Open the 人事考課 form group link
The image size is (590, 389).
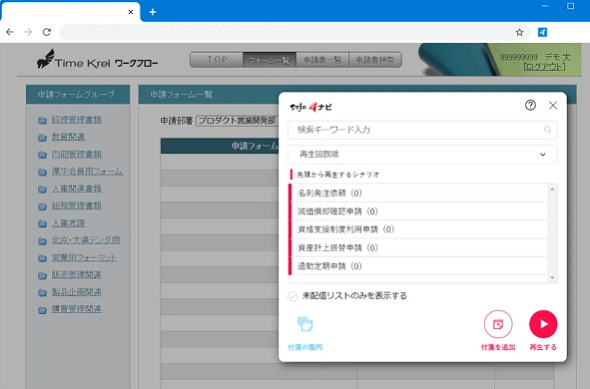[x=68, y=223]
